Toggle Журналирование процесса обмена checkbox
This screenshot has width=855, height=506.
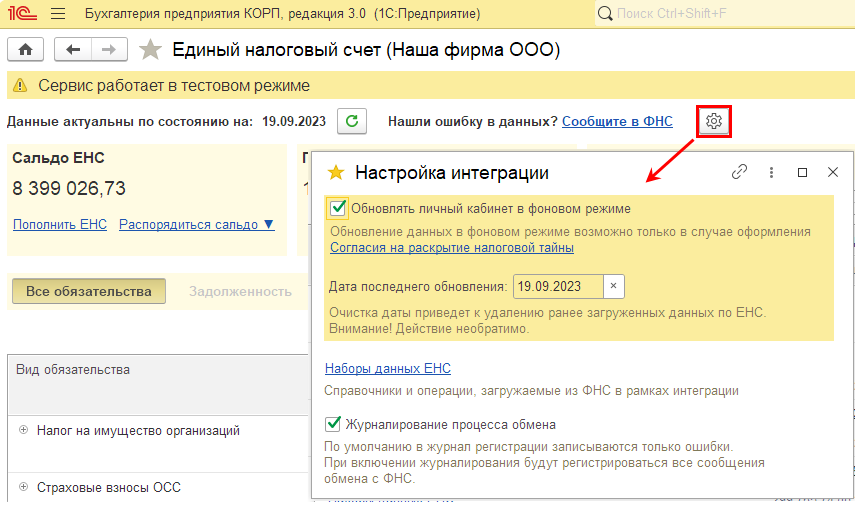(333, 423)
